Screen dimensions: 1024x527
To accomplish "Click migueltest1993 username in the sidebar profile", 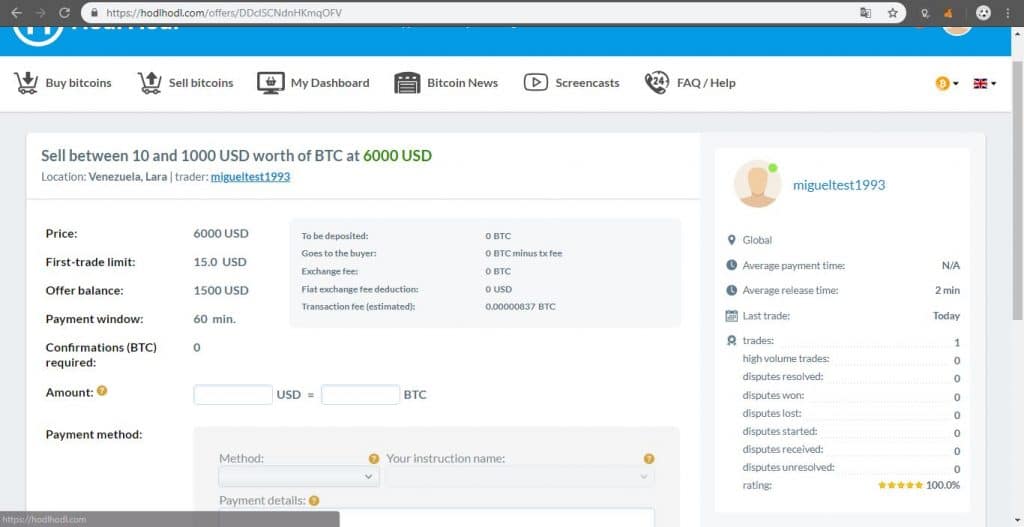I will coord(839,185).
